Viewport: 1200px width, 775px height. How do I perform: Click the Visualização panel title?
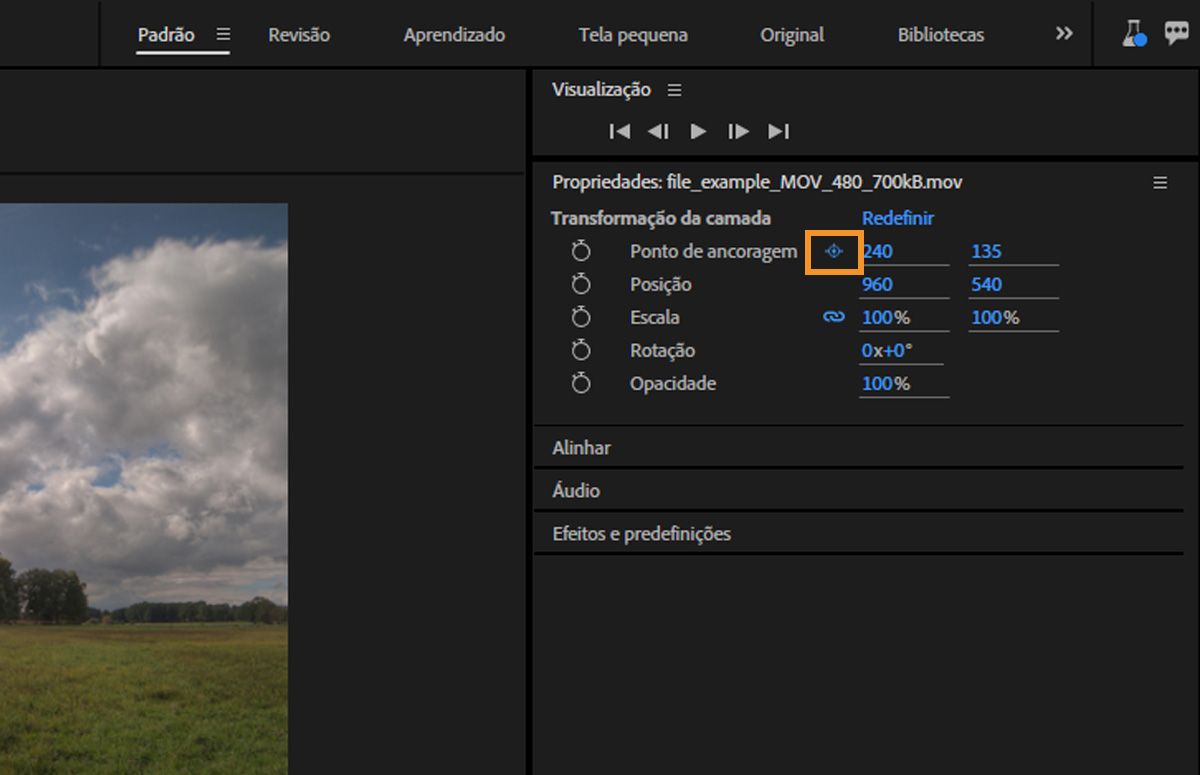click(601, 90)
